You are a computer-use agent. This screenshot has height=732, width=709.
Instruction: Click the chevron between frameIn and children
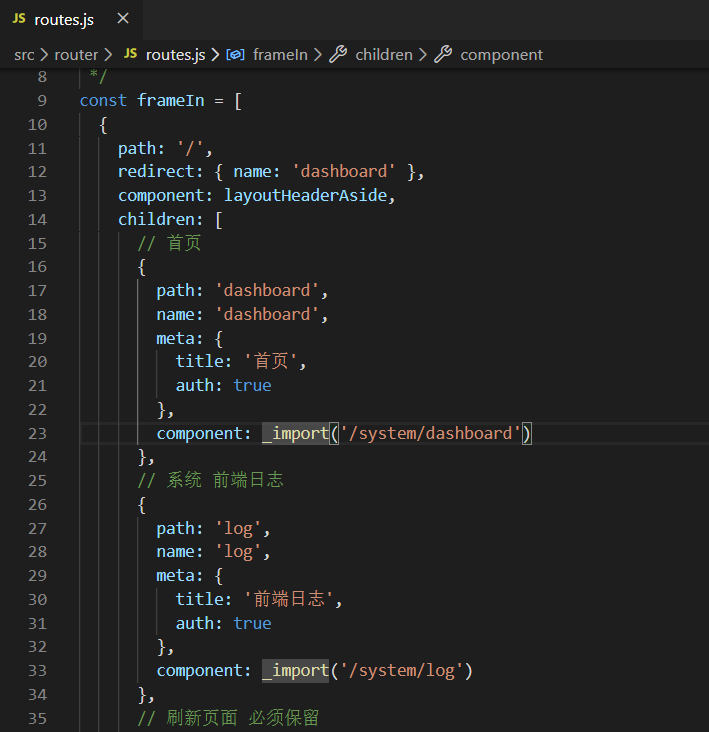coord(318,55)
